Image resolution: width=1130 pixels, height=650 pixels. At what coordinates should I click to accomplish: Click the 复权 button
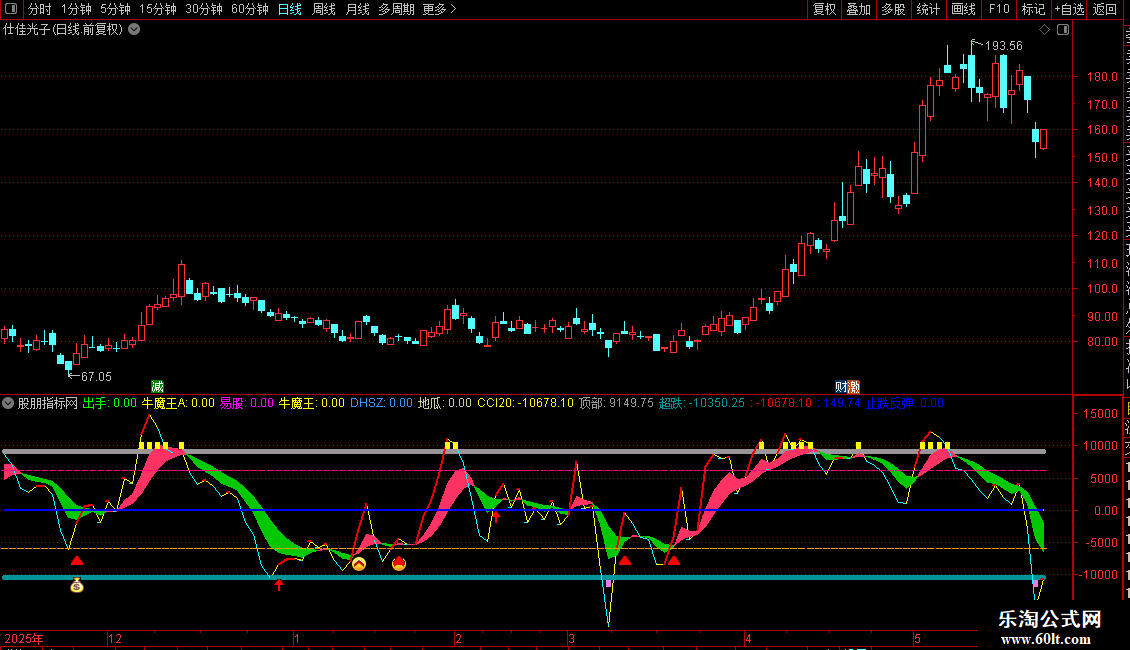point(824,9)
